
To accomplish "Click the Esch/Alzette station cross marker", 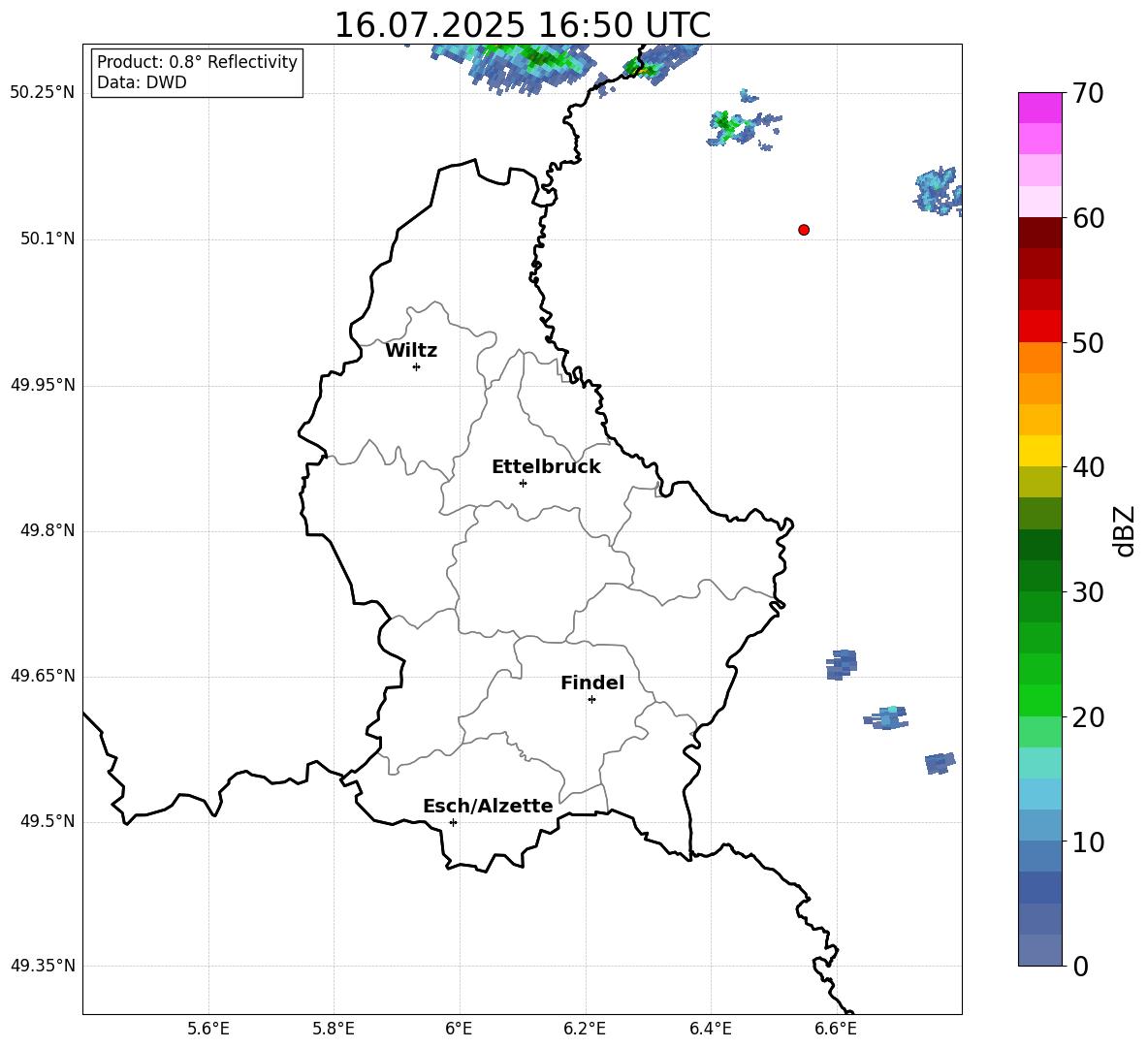I will point(453,822).
